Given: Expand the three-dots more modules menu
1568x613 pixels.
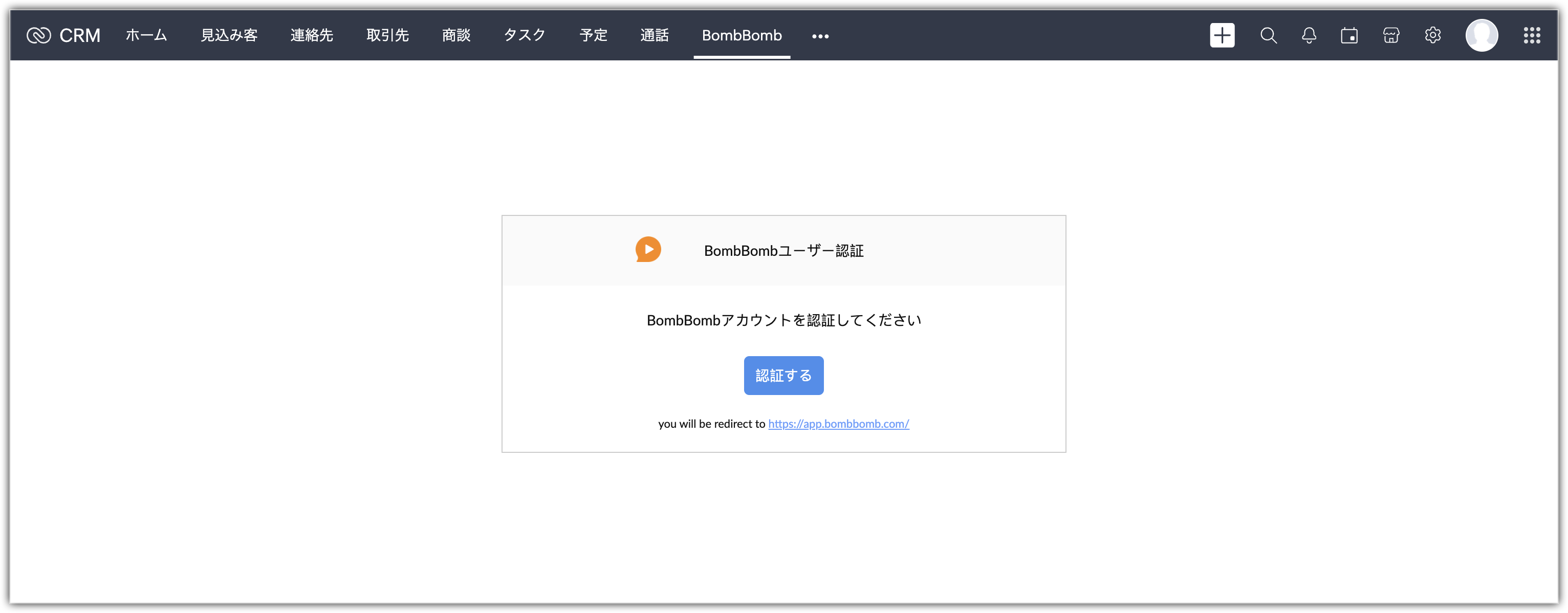Looking at the screenshot, I should [820, 36].
